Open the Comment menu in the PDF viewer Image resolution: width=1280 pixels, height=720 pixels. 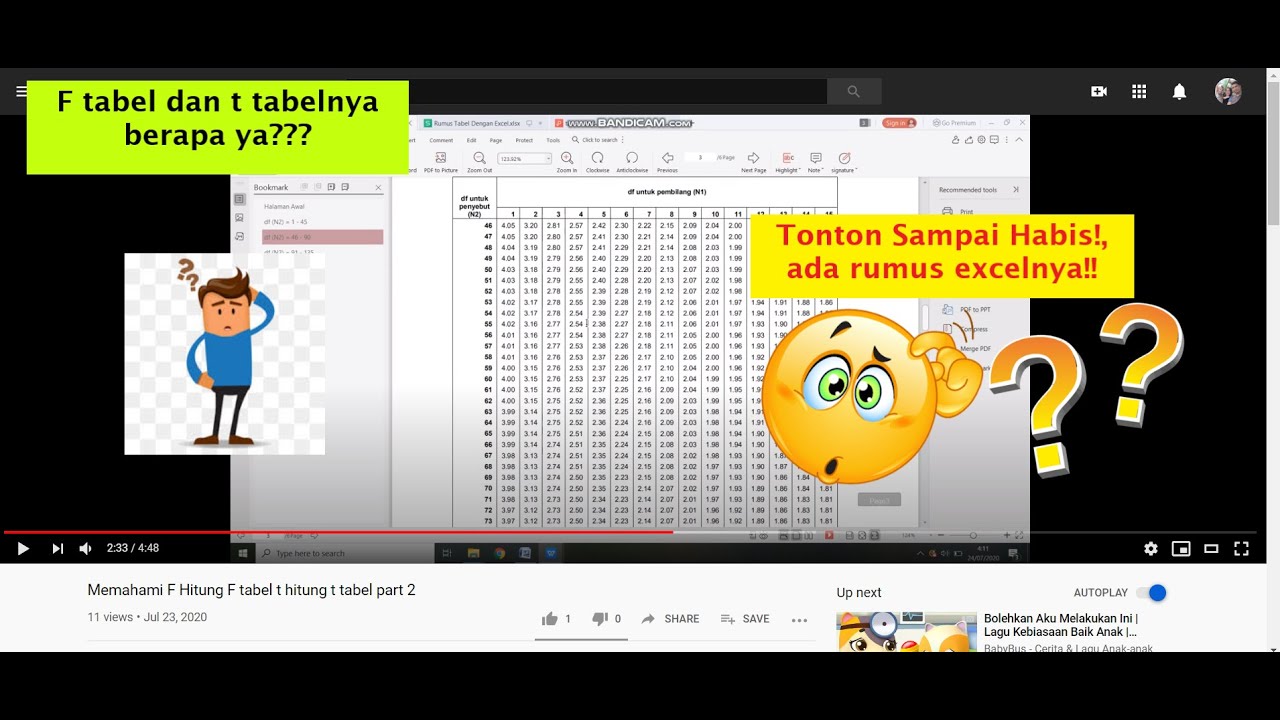[x=440, y=140]
